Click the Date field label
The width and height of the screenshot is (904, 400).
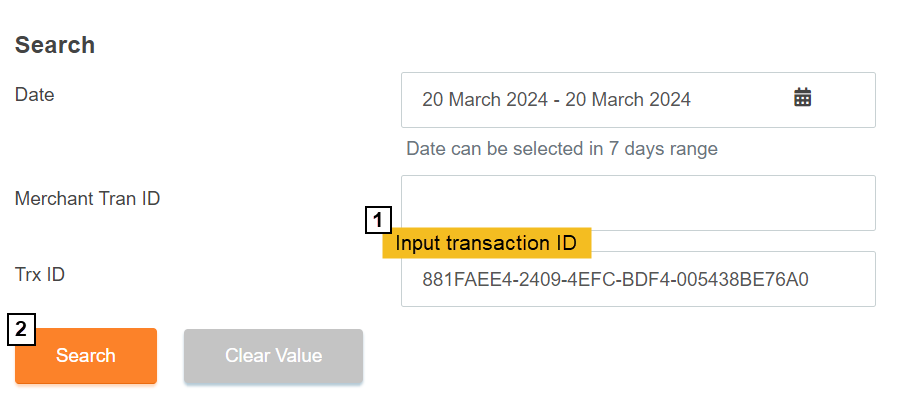click(35, 95)
